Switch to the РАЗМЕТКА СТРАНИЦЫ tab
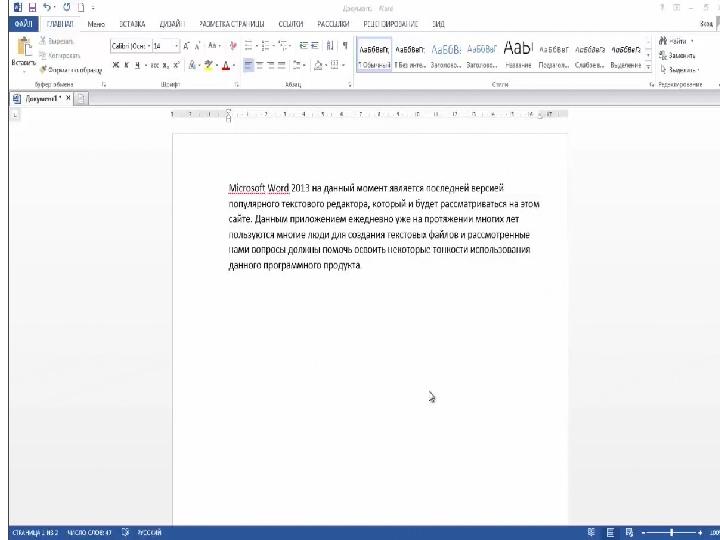The image size is (720, 540). point(232,24)
